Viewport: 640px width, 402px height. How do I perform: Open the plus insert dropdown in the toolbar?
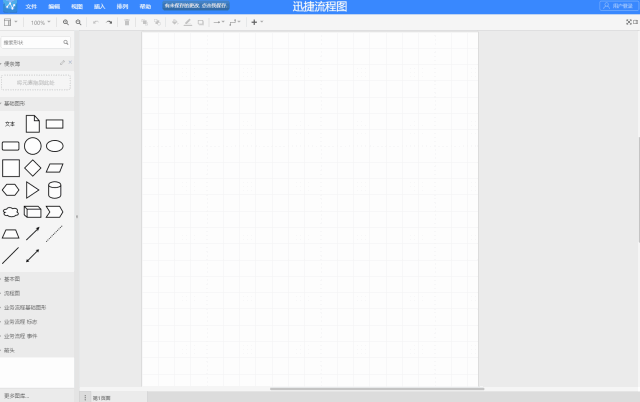click(257, 22)
